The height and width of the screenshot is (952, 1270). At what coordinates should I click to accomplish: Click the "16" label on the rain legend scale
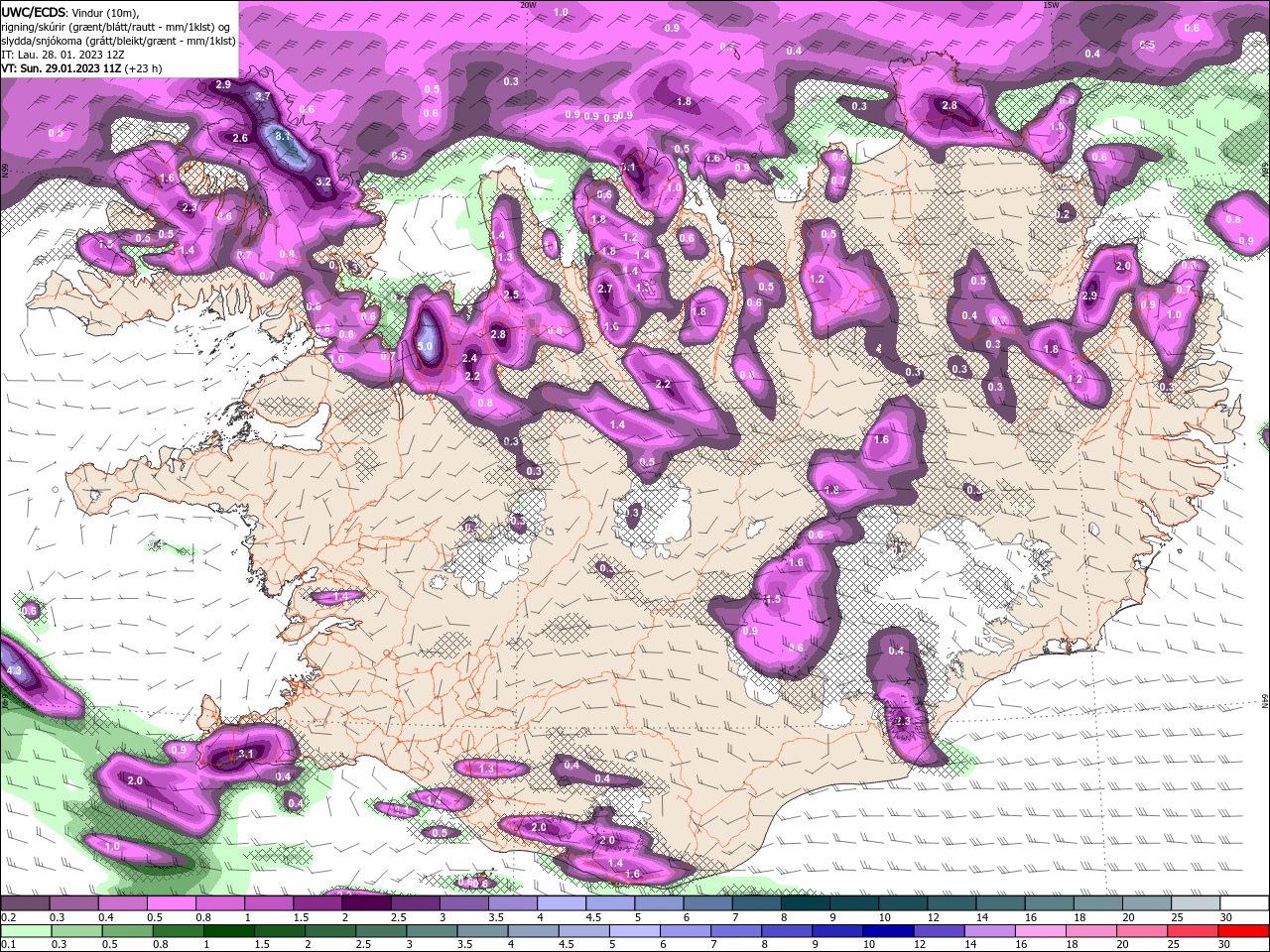click(x=1020, y=944)
